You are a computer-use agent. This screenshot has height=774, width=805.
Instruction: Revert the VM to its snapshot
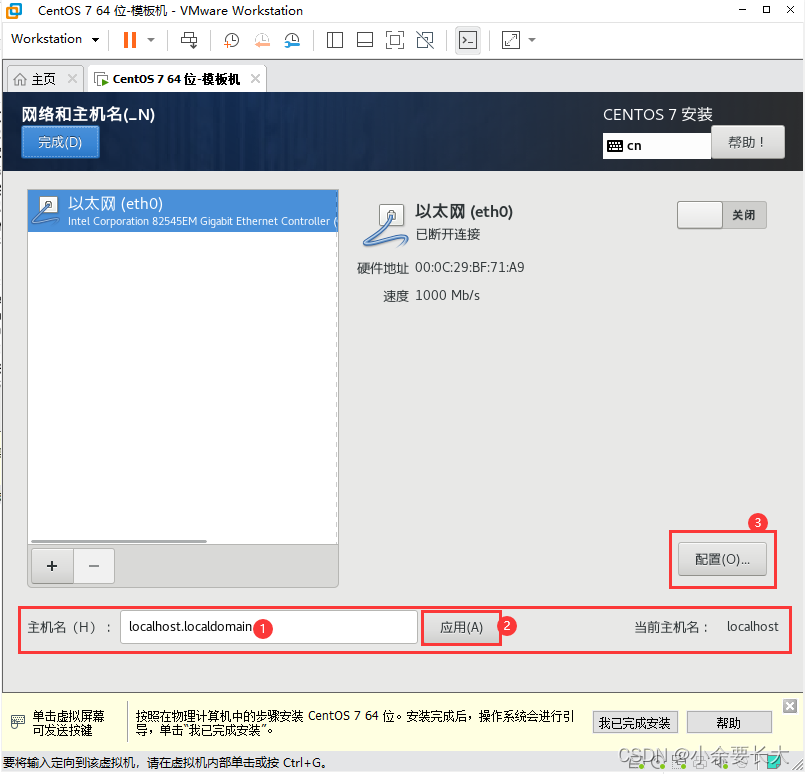tap(262, 39)
